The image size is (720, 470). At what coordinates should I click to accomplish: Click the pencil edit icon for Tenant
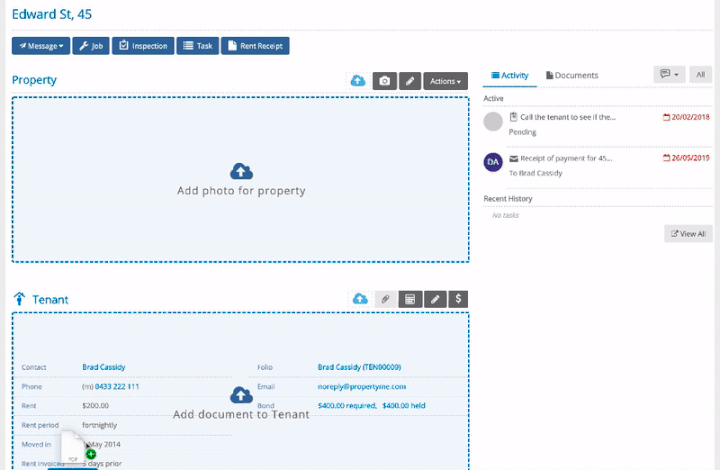point(435,299)
